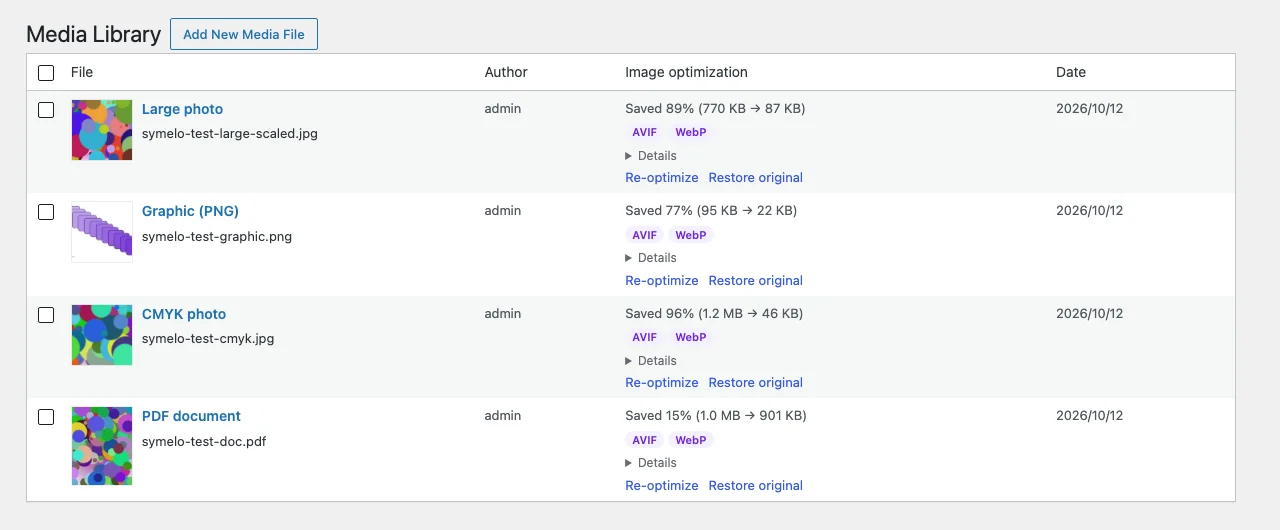Click filename symelo-test-large-scaled.jpg
Viewport: 1280px width, 530px height.
[230, 133]
